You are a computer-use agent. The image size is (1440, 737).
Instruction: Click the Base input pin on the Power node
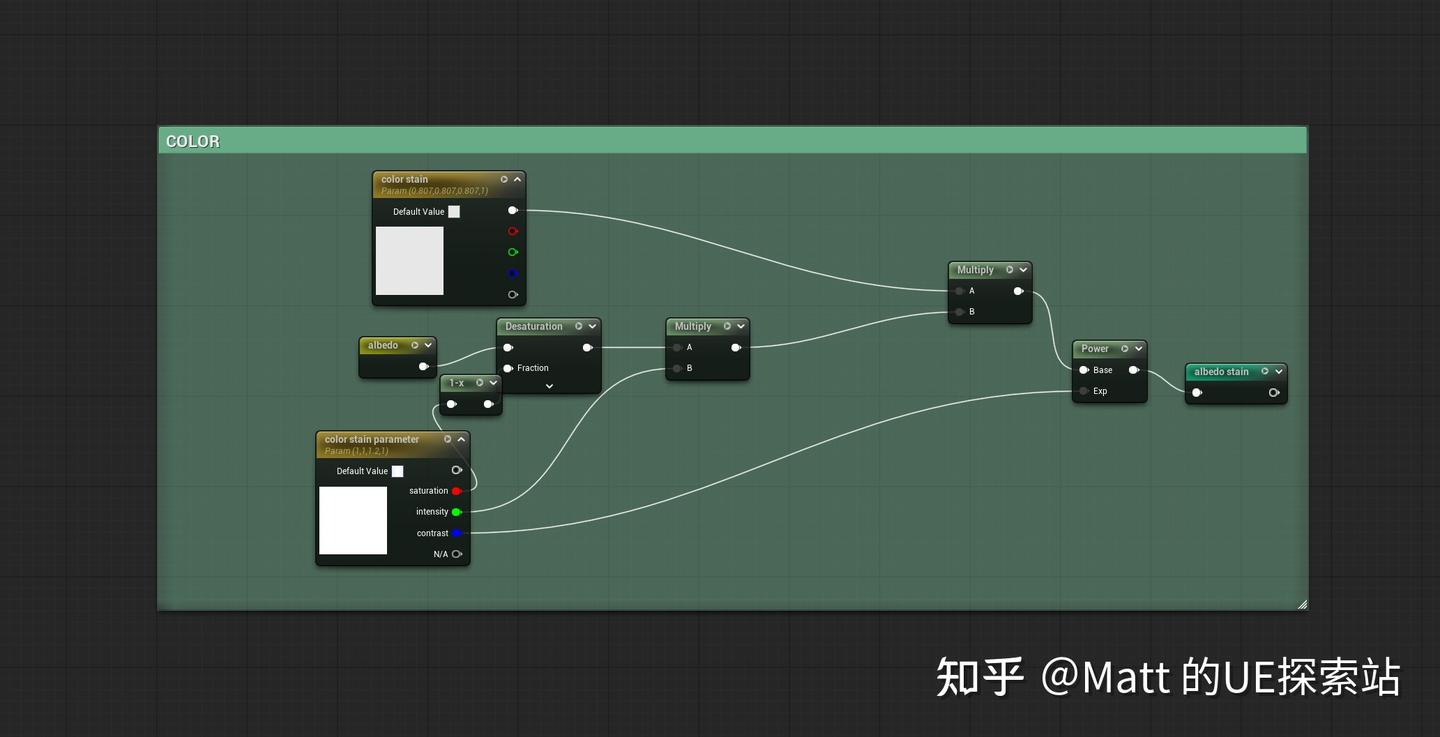tap(1083, 370)
